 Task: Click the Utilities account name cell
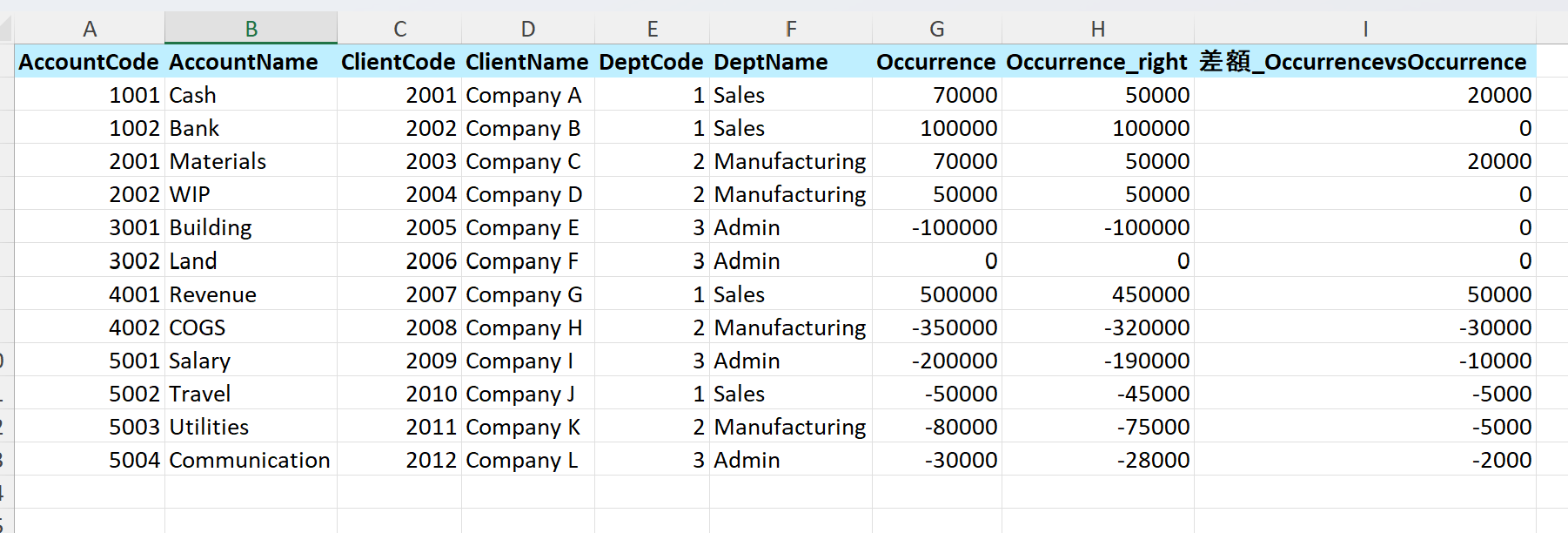click(x=210, y=427)
